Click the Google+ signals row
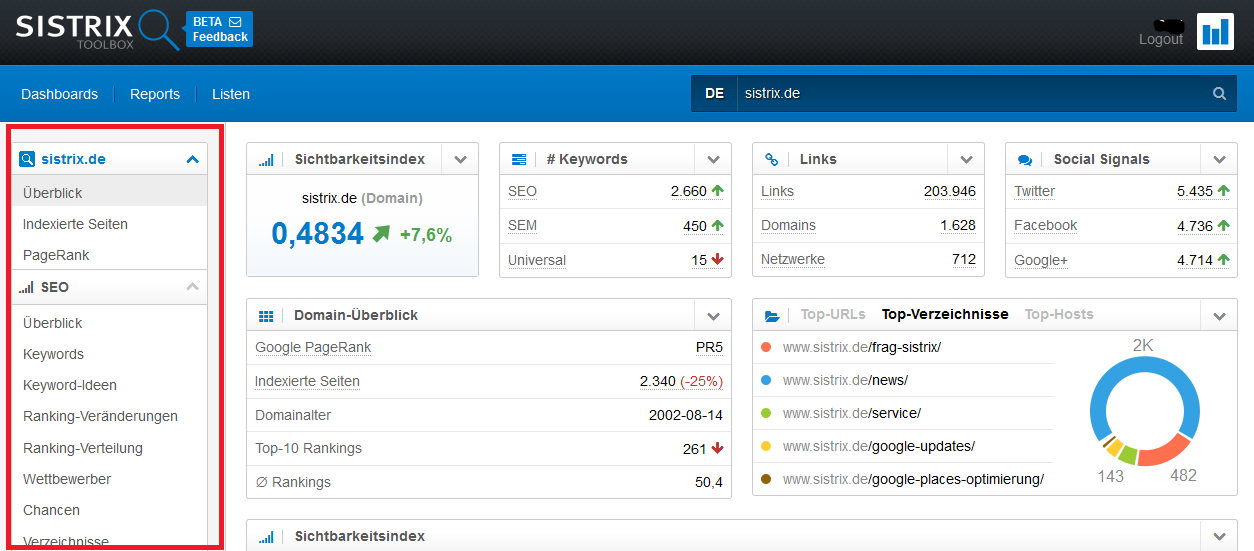Image resolution: width=1254 pixels, height=551 pixels. [x=1121, y=260]
